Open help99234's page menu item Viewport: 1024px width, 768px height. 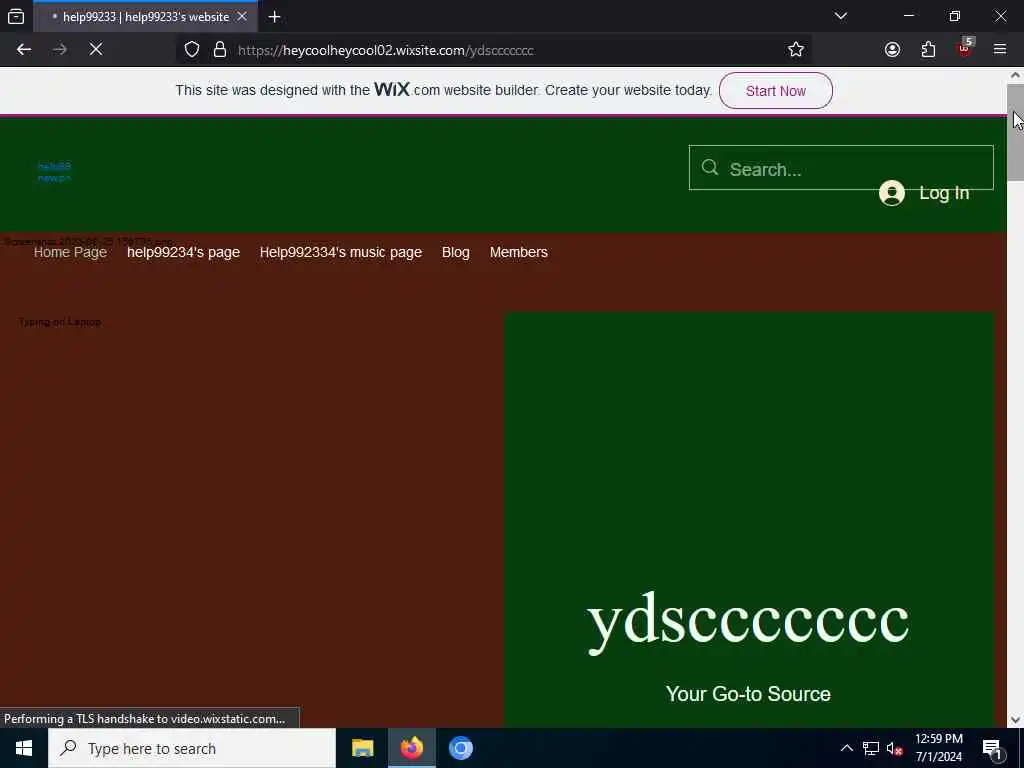pos(184,252)
